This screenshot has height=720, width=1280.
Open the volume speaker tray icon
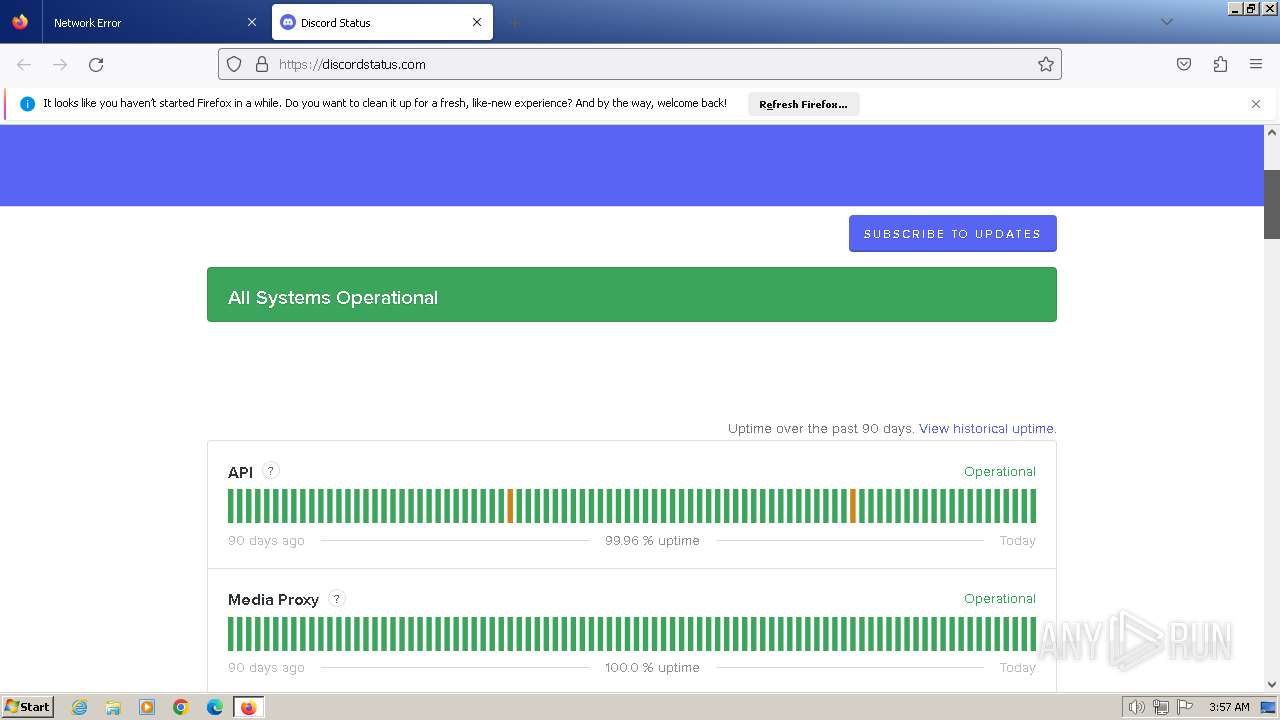pyautogui.click(x=1136, y=707)
